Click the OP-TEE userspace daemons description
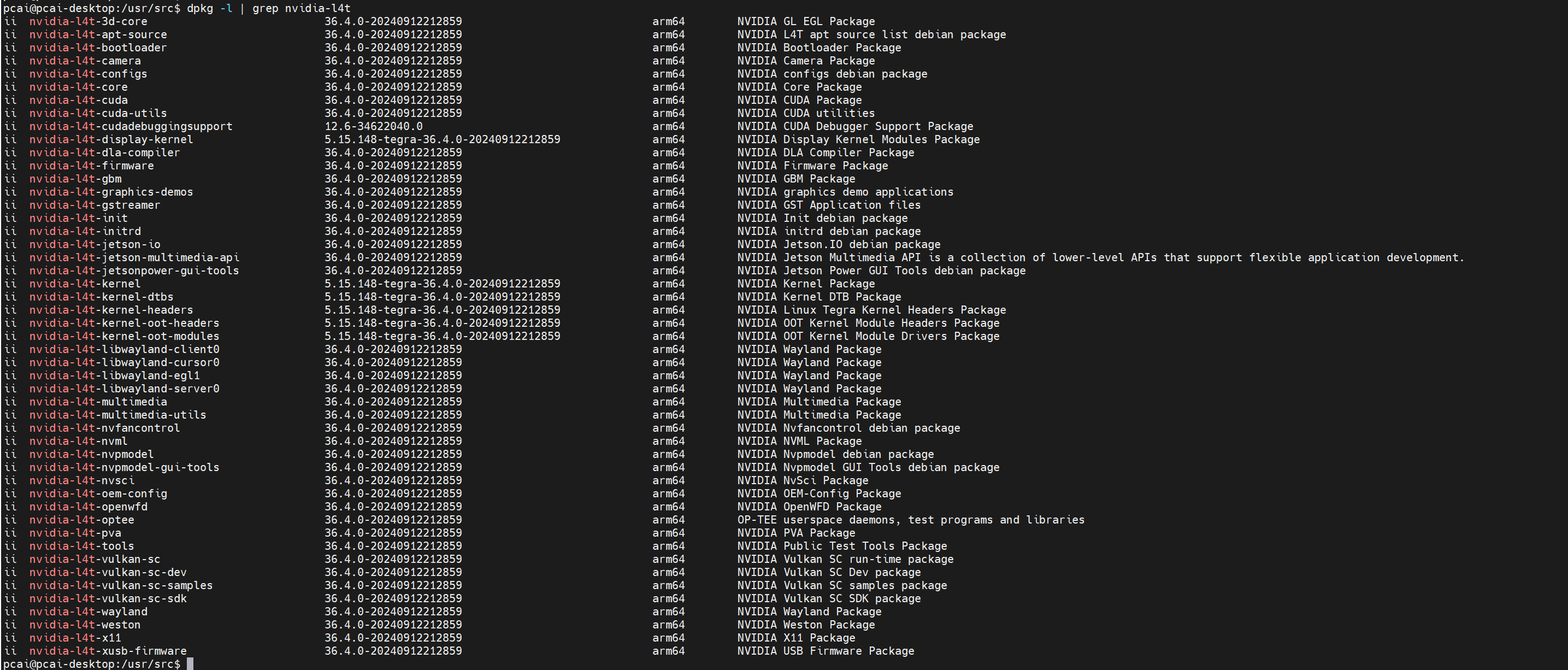The height and width of the screenshot is (670, 1568). pyautogui.click(x=911, y=520)
